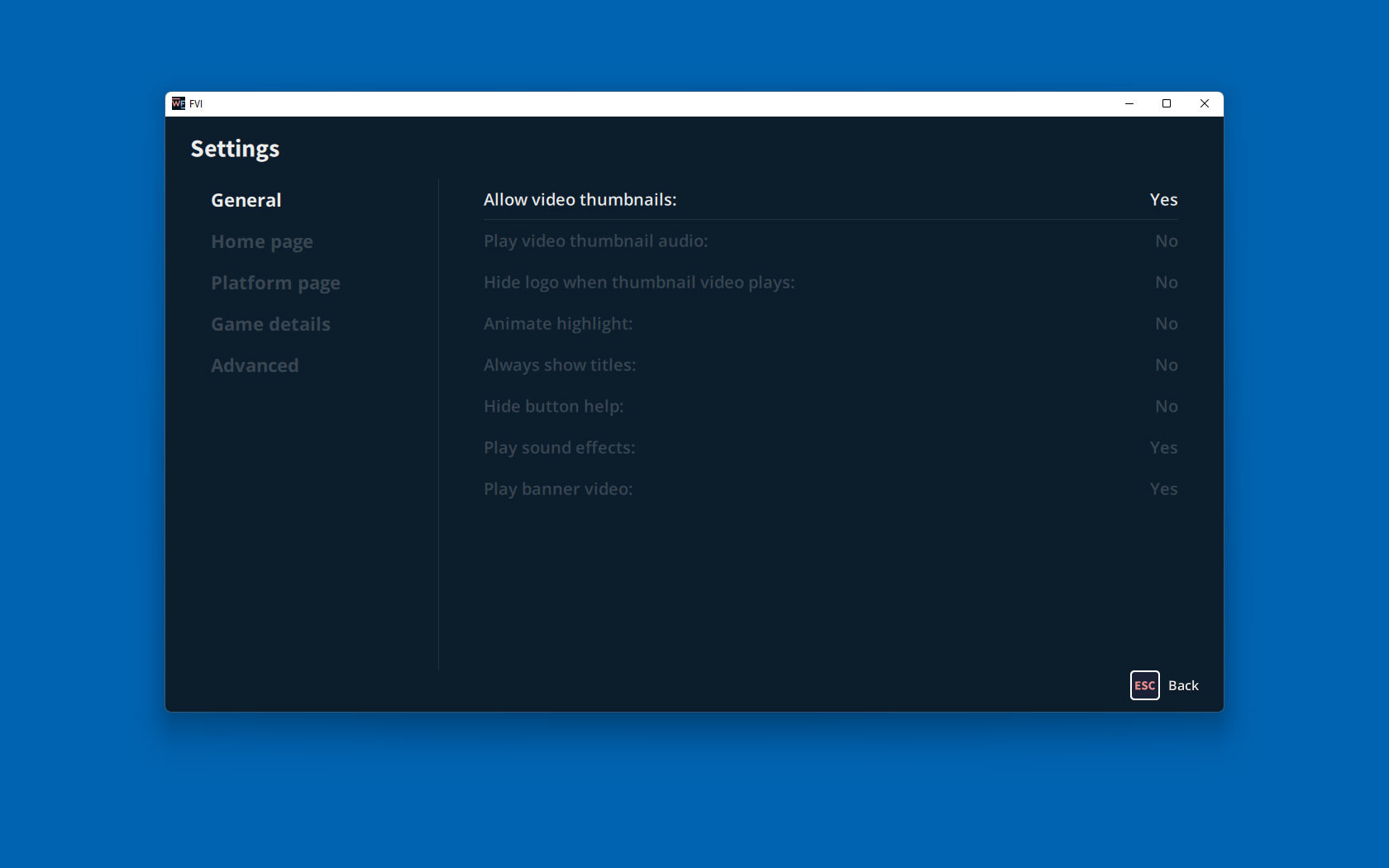
Task: Open the Advanced settings section
Action: [x=255, y=365]
